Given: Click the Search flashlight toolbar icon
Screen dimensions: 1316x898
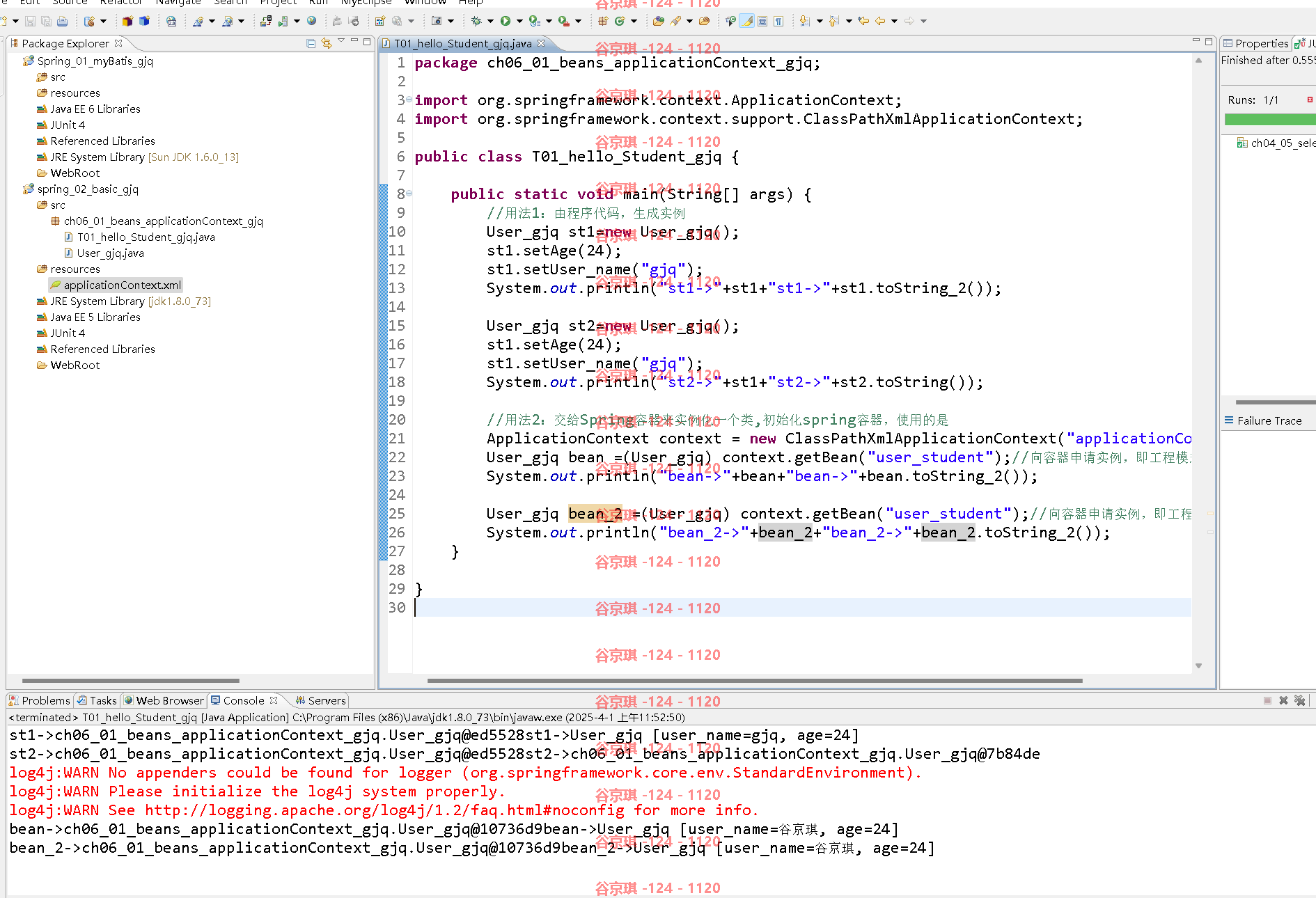Looking at the screenshot, I should (x=675, y=22).
